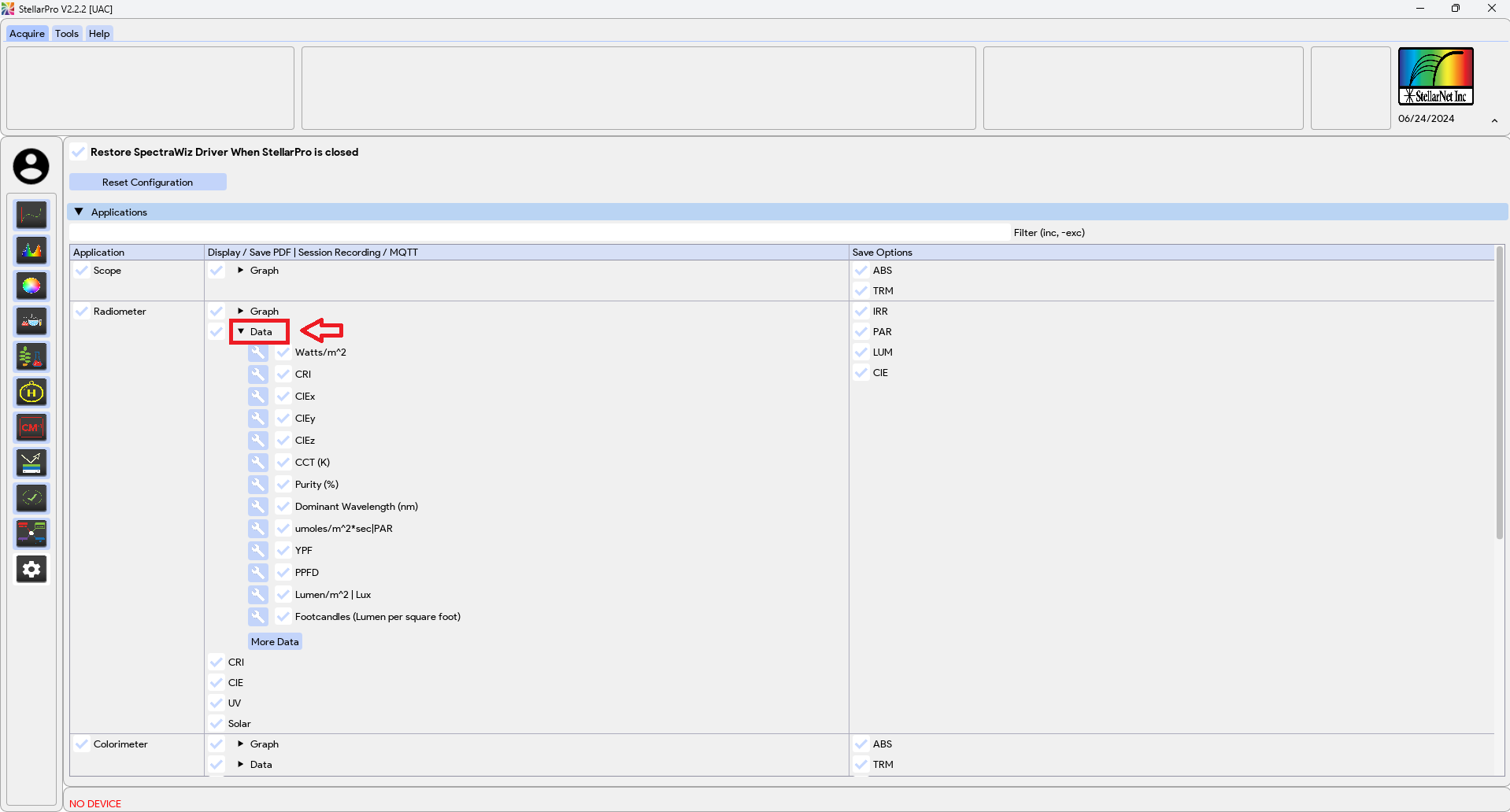Expand the Scope Graph node
The height and width of the screenshot is (812, 1510).
click(241, 271)
